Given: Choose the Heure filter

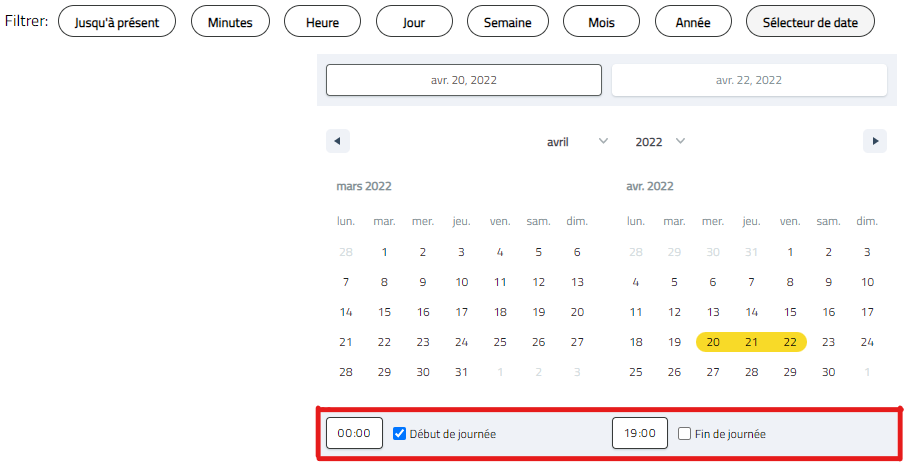Looking at the screenshot, I should coord(322,21).
